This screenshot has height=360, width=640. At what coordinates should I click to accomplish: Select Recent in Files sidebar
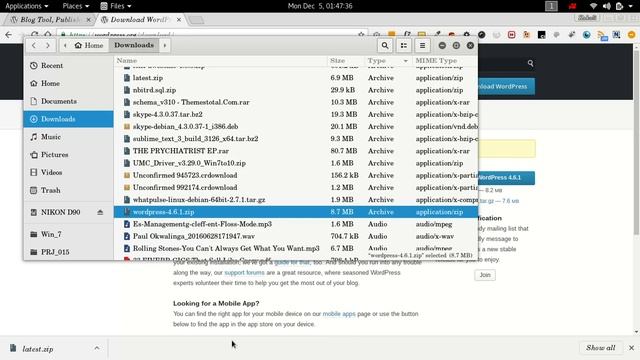(68, 65)
